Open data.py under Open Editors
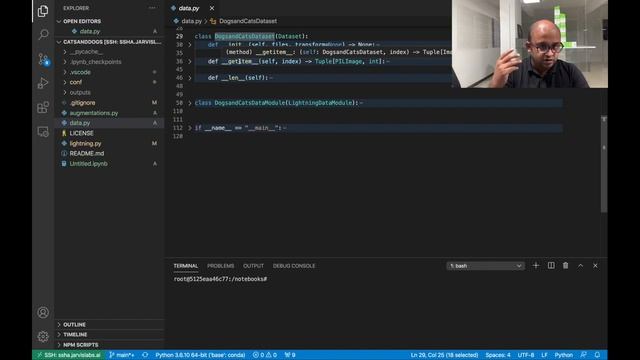Image resolution: width=640 pixels, height=360 pixels. [x=90, y=31]
